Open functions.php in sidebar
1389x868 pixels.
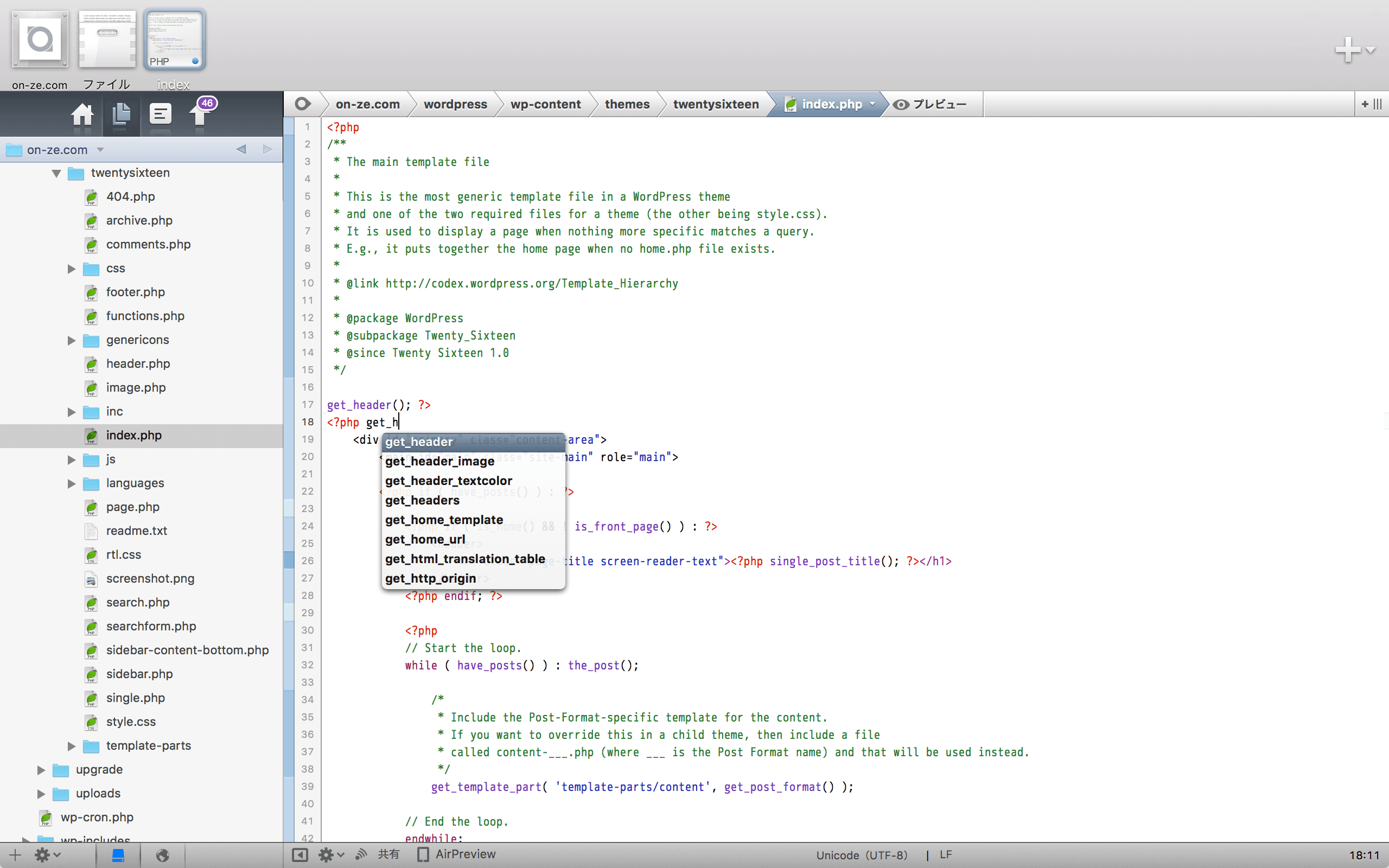pyautogui.click(x=145, y=315)
